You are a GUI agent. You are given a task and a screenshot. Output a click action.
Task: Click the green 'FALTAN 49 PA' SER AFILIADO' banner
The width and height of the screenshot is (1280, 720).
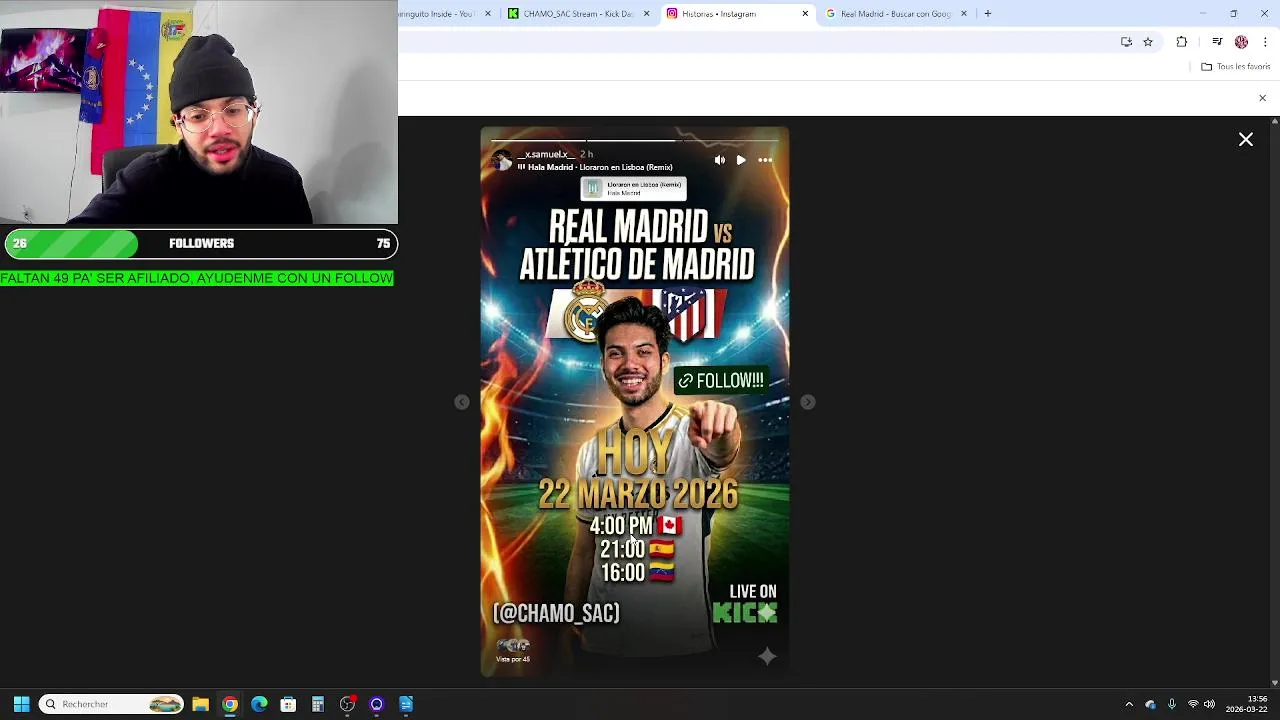[197, 278]
